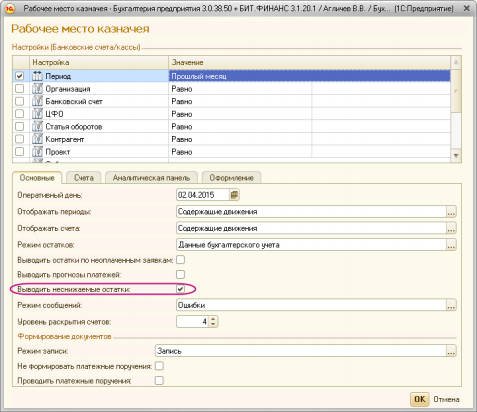
Task: Click the Проект filter icon
Action: [x=37, y=152]
